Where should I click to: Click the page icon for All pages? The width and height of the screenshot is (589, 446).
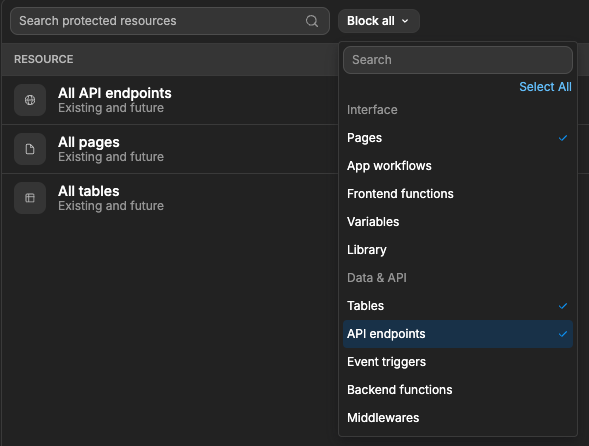30,149
